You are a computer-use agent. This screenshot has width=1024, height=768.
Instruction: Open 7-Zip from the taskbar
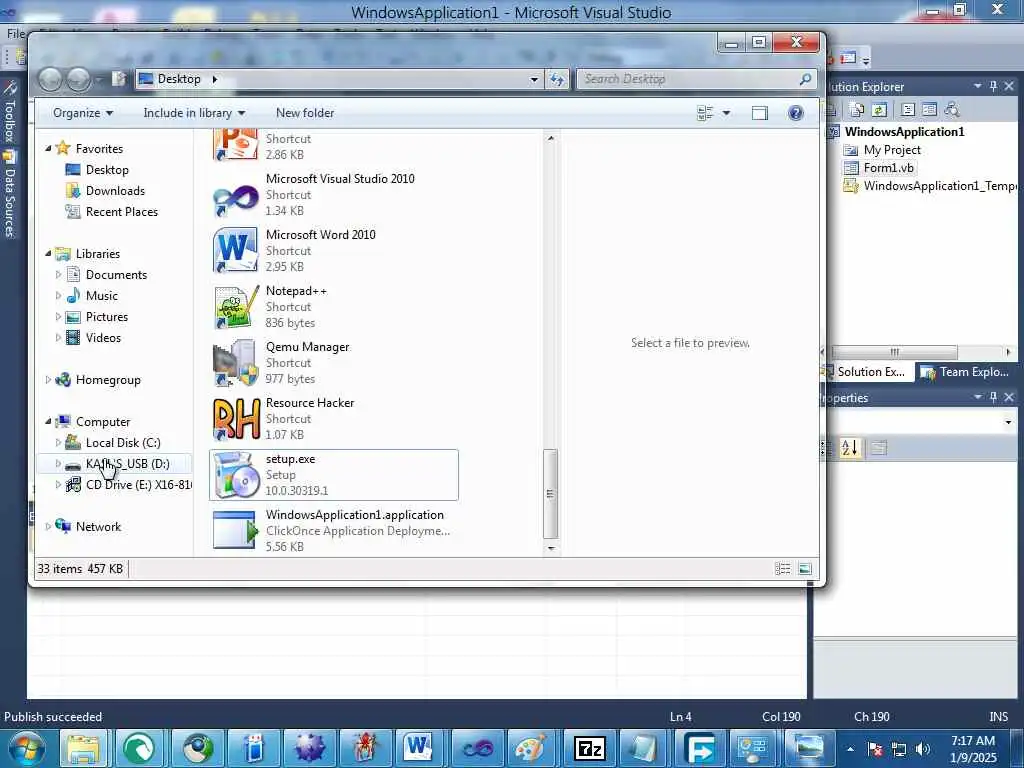(x=589, y=748)
